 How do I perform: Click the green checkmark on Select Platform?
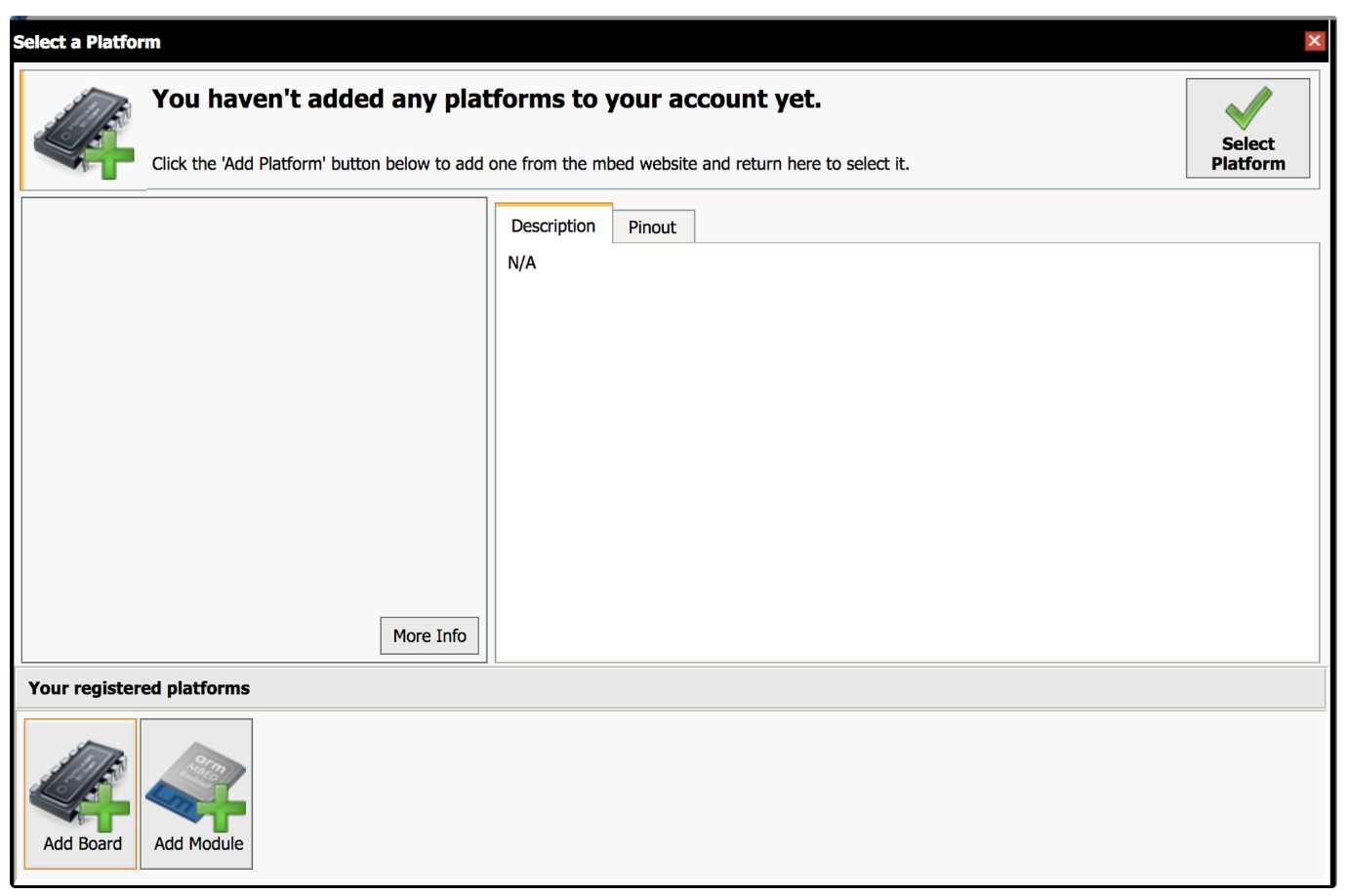(x=1247, y=107)
